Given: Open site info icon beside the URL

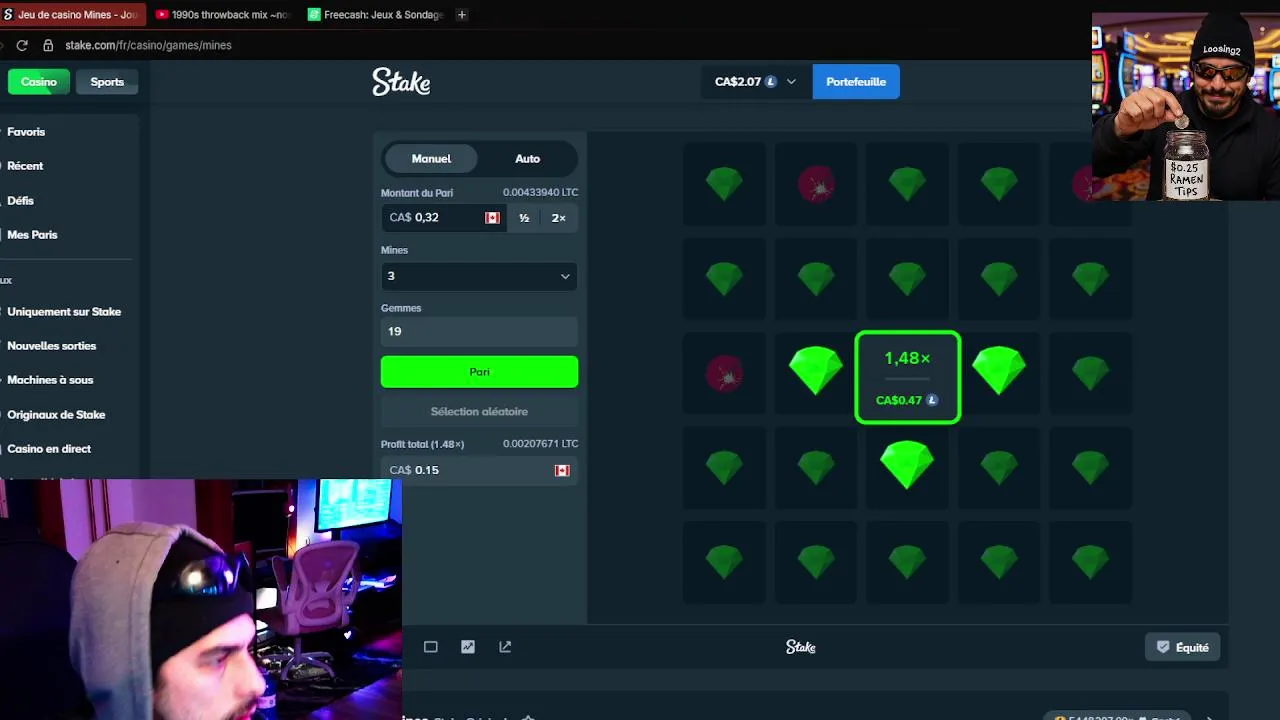Looking at the screenshot, I should click(47, 45).
